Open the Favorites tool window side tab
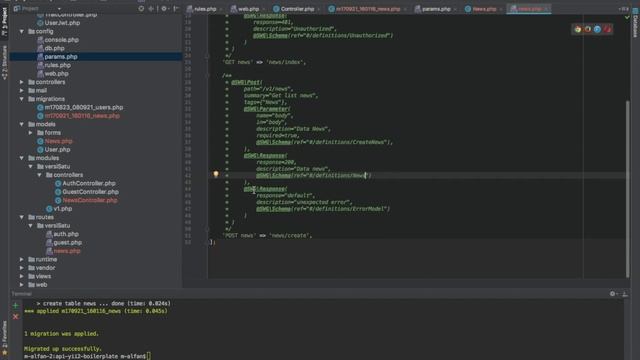640x360 pixels. pos(4,338)
